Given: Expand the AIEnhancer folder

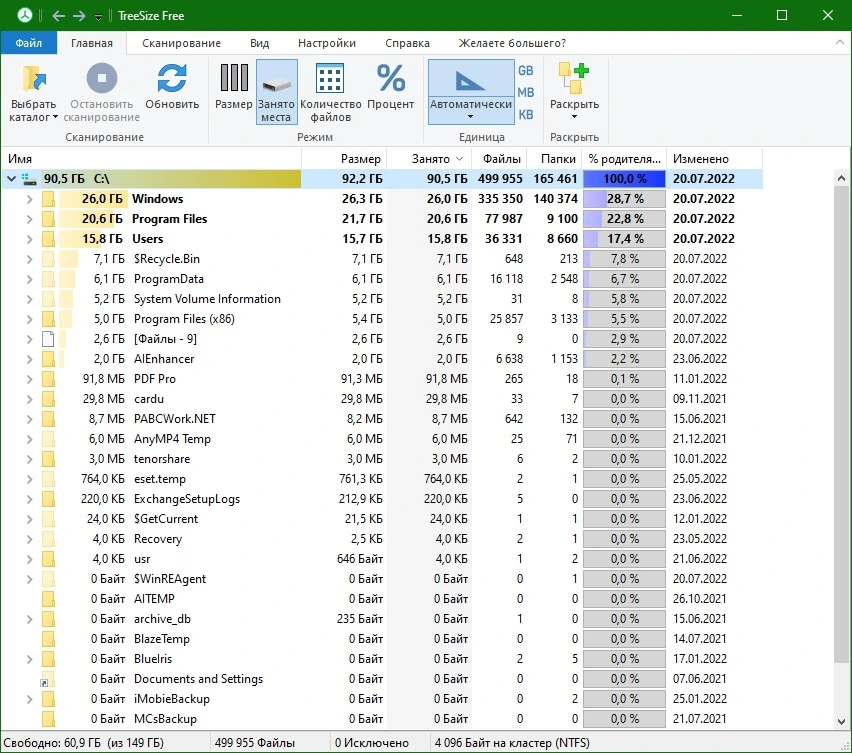Looking at the screenshot, I should (x=29, y=359).
